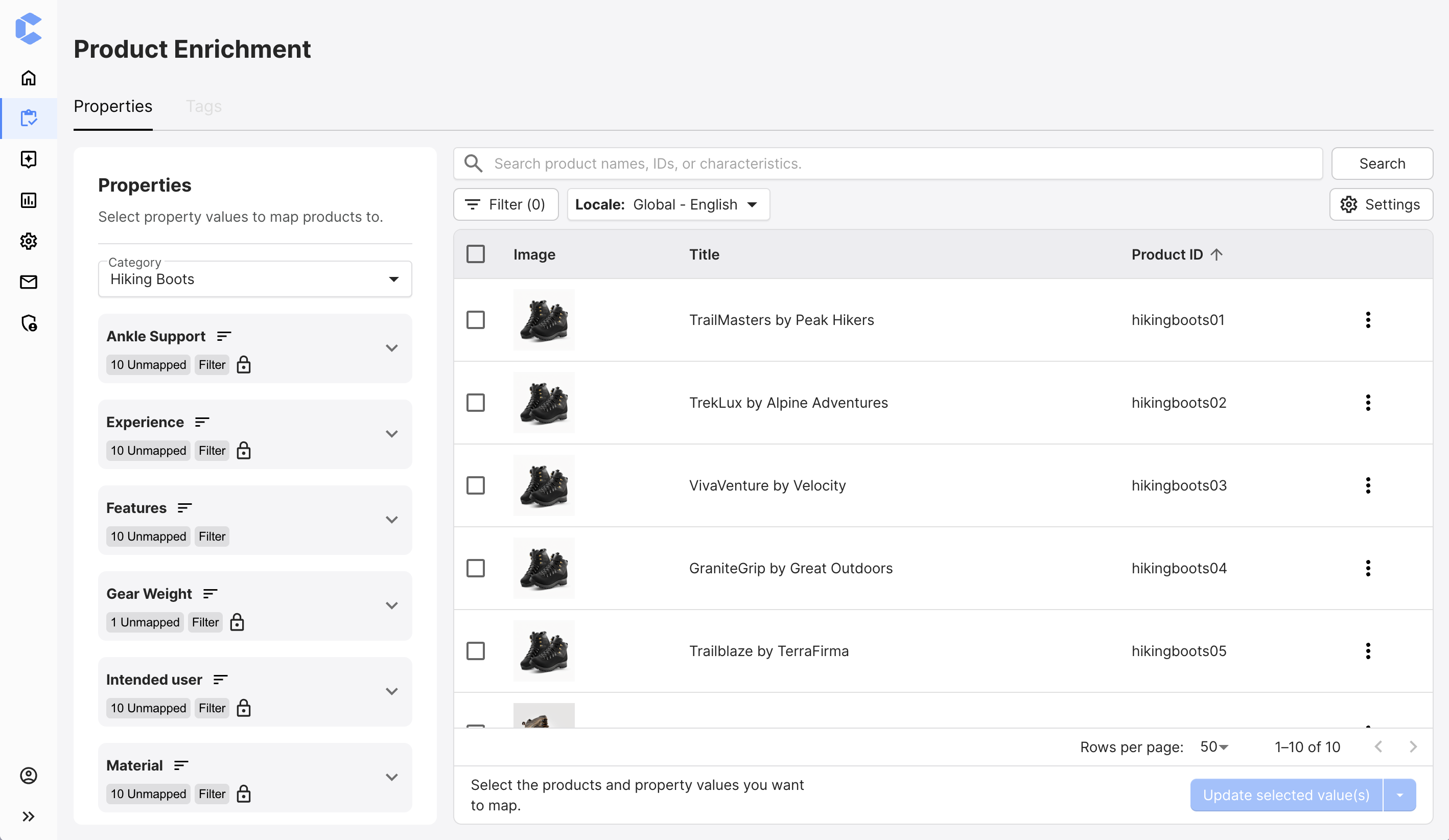
Task: Open the Settings button
Action: [1381, 205]
